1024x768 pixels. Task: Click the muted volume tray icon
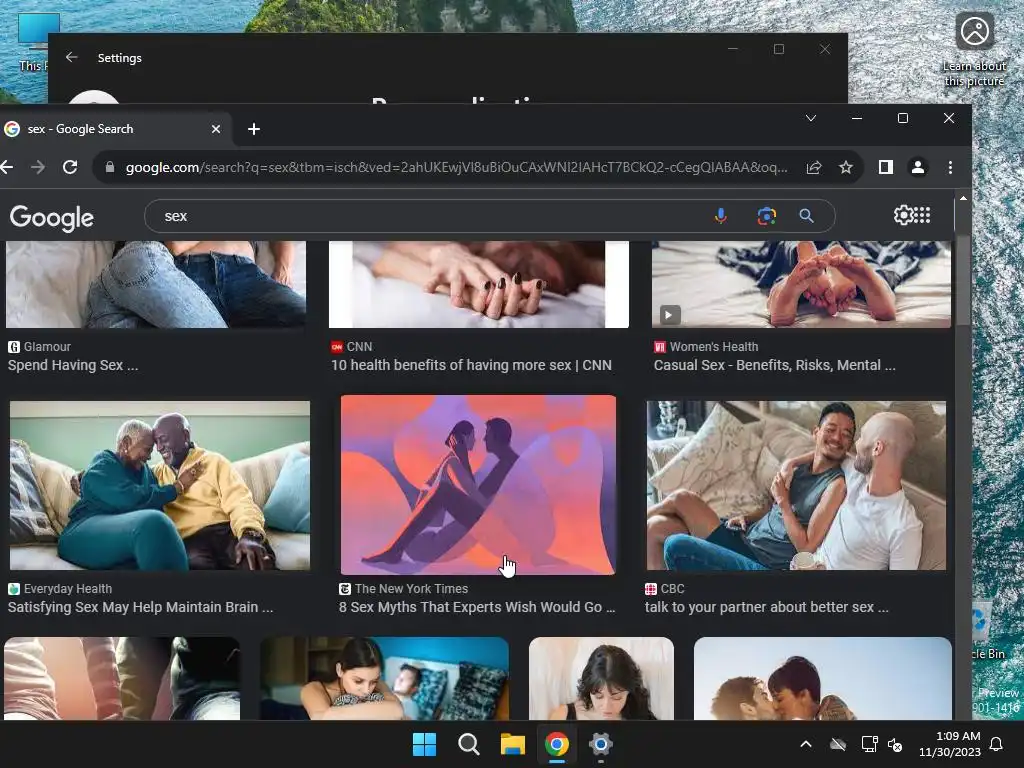point(895,744)
